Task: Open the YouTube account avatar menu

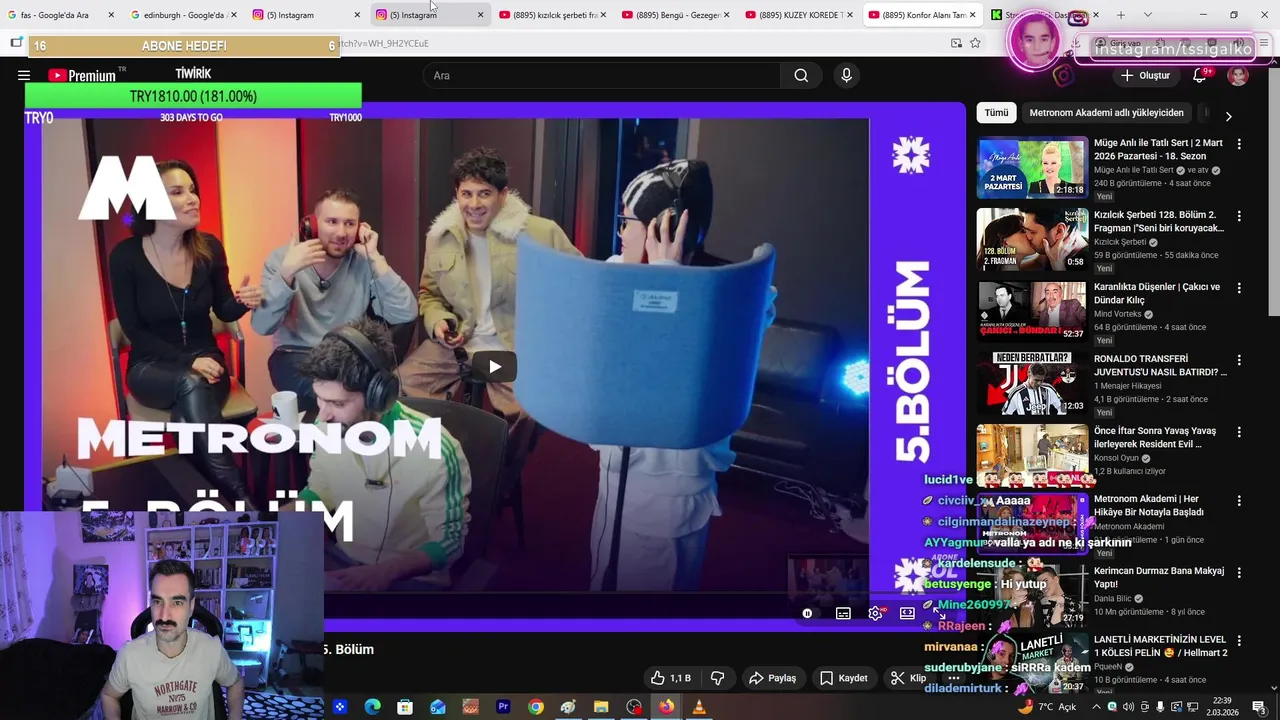Action: [1238, 75]
